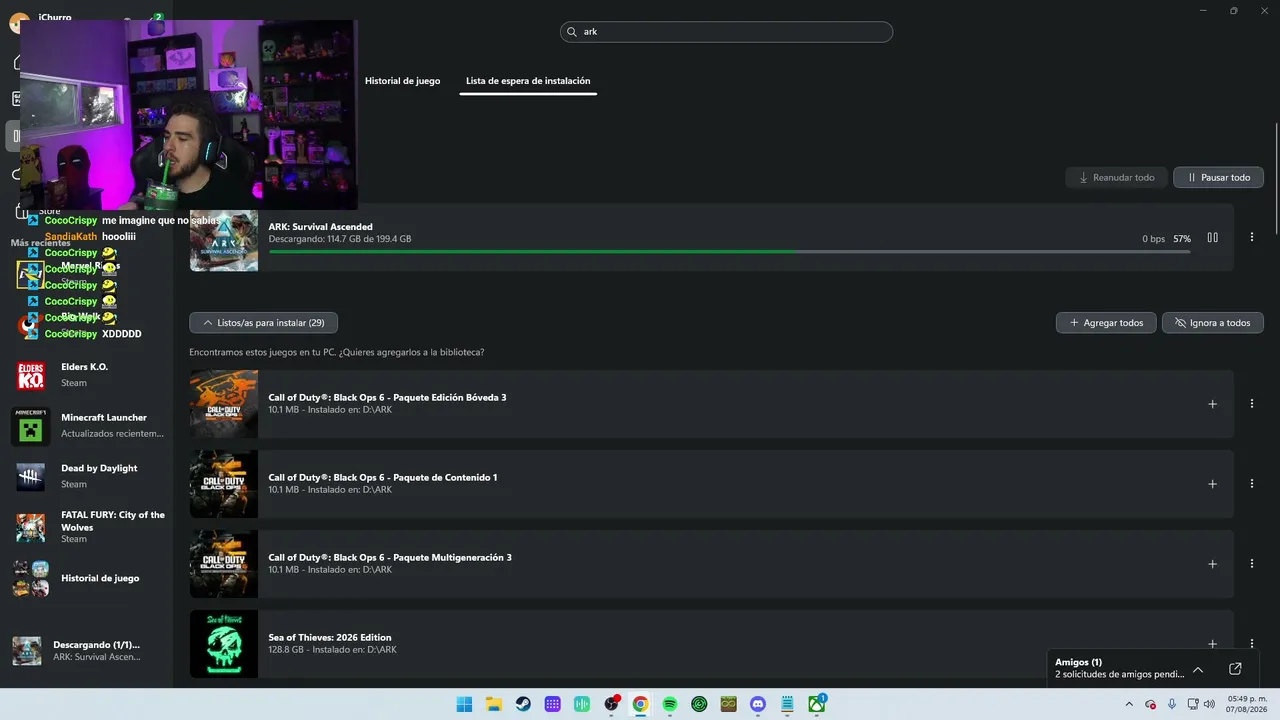Open Paquete de Contenido 1 cover thumbnail
1280x720 pixels.
(224, 484)
